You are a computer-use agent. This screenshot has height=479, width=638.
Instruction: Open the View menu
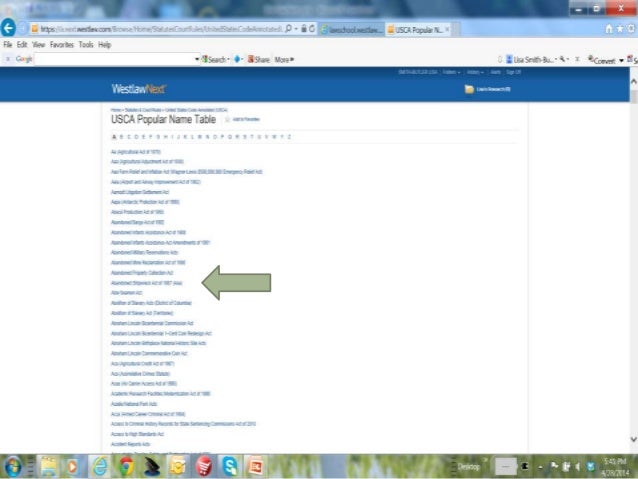click(39, 45)
